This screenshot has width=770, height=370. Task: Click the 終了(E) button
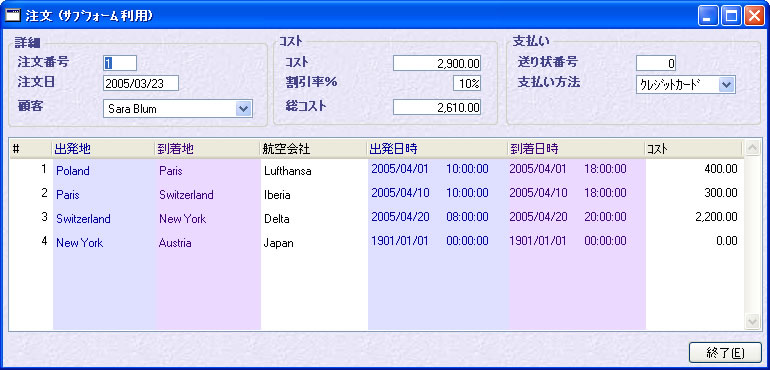[x=725, y=352]
